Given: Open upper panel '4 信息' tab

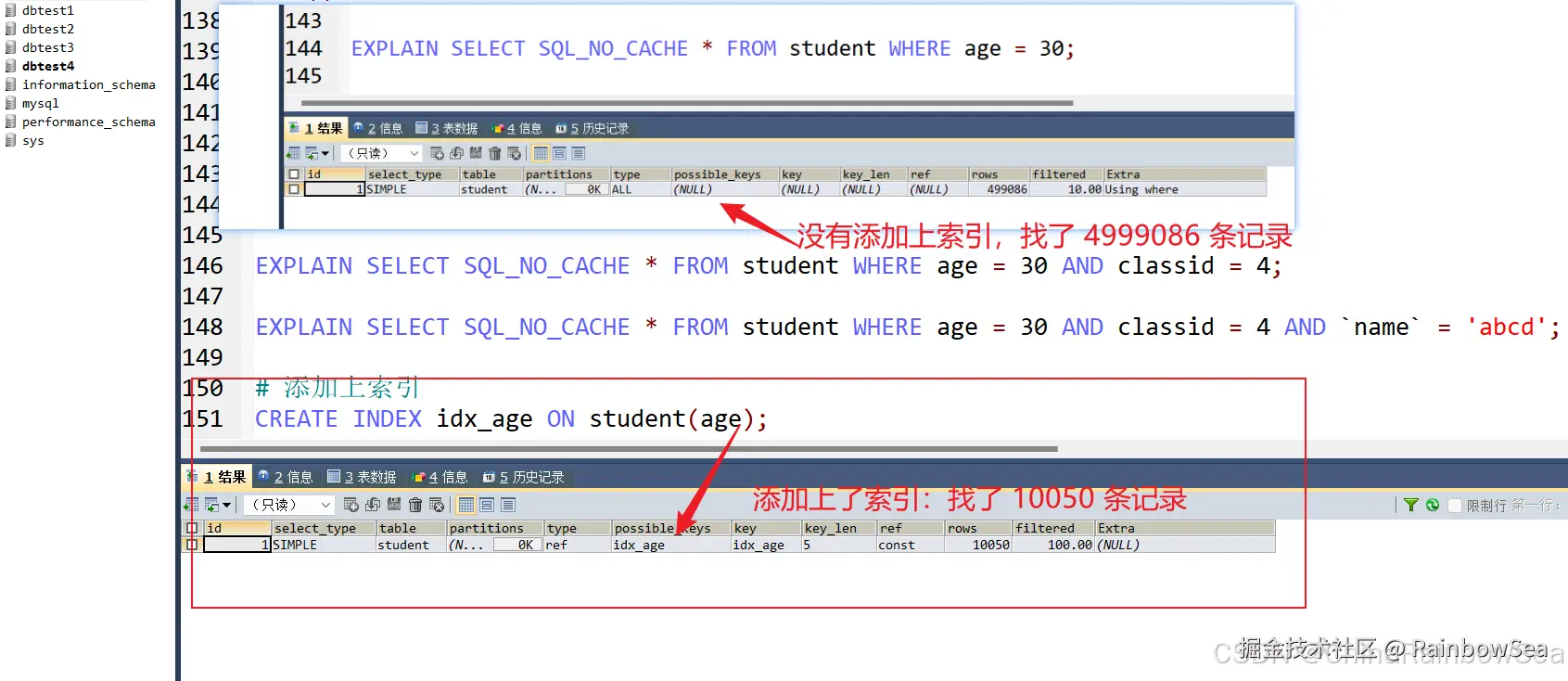Looking at the screenshot, I should (517, 128).
